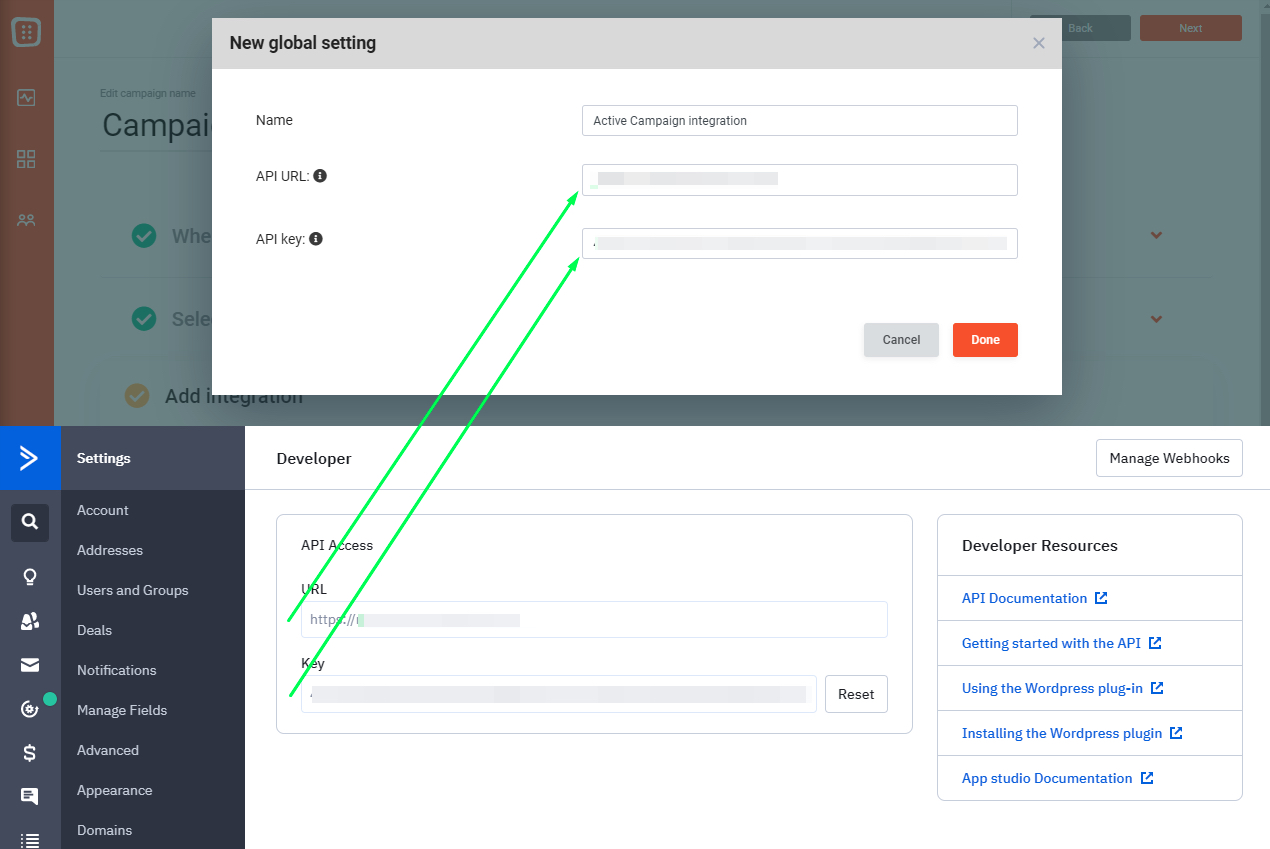Click Cancel in the dialog

click(901, 340)
